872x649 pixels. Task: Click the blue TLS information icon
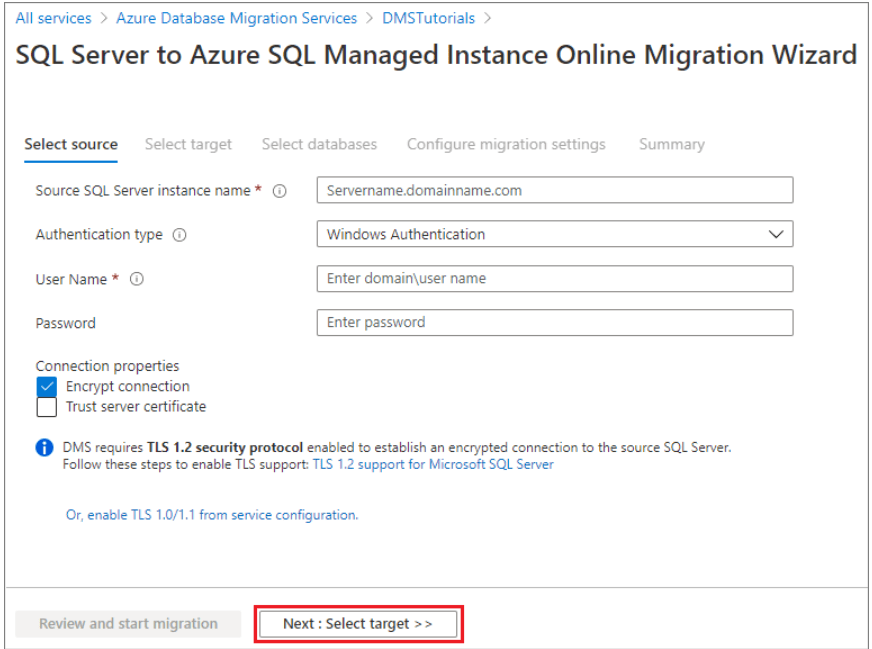(45, 448)
